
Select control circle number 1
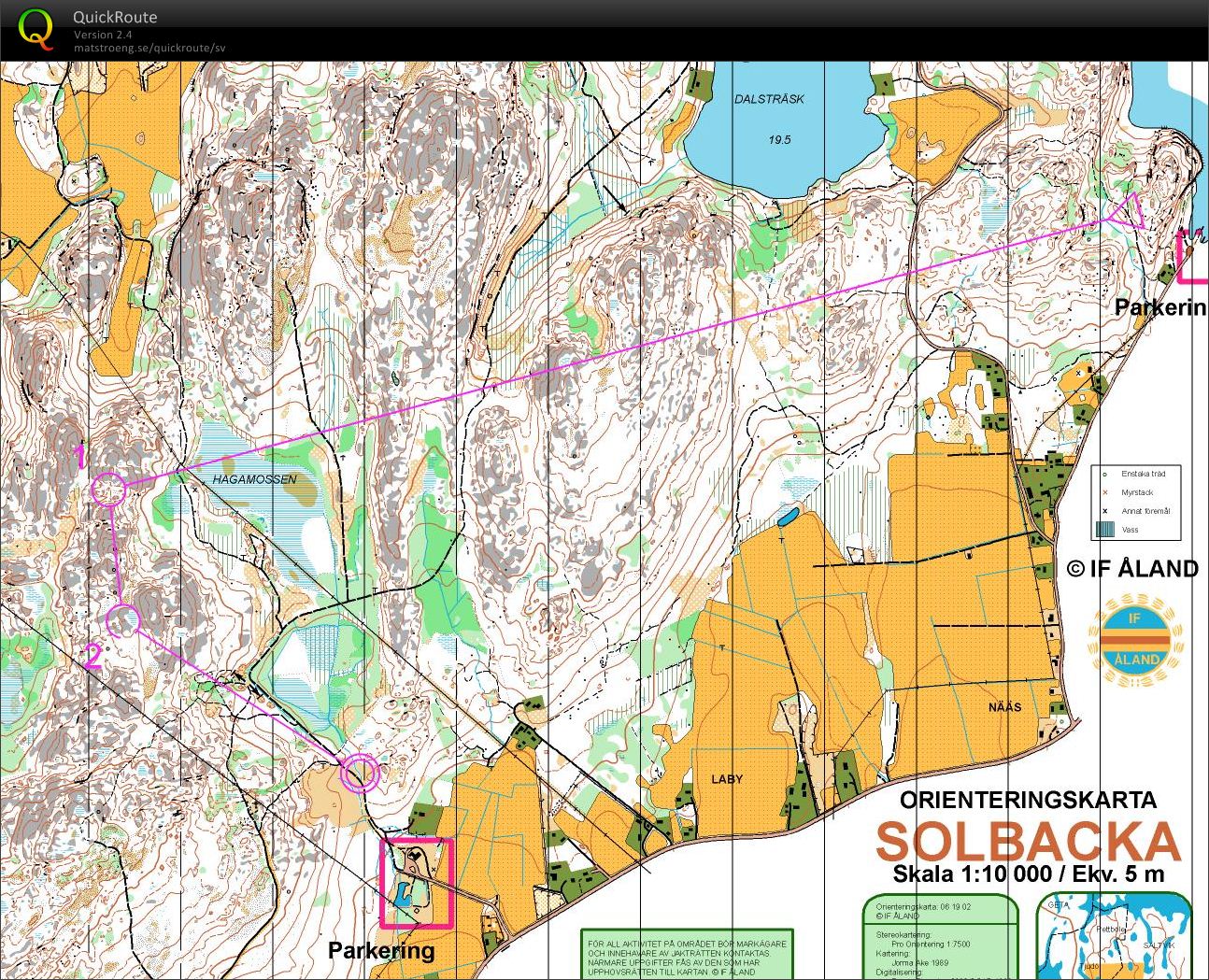107,488
